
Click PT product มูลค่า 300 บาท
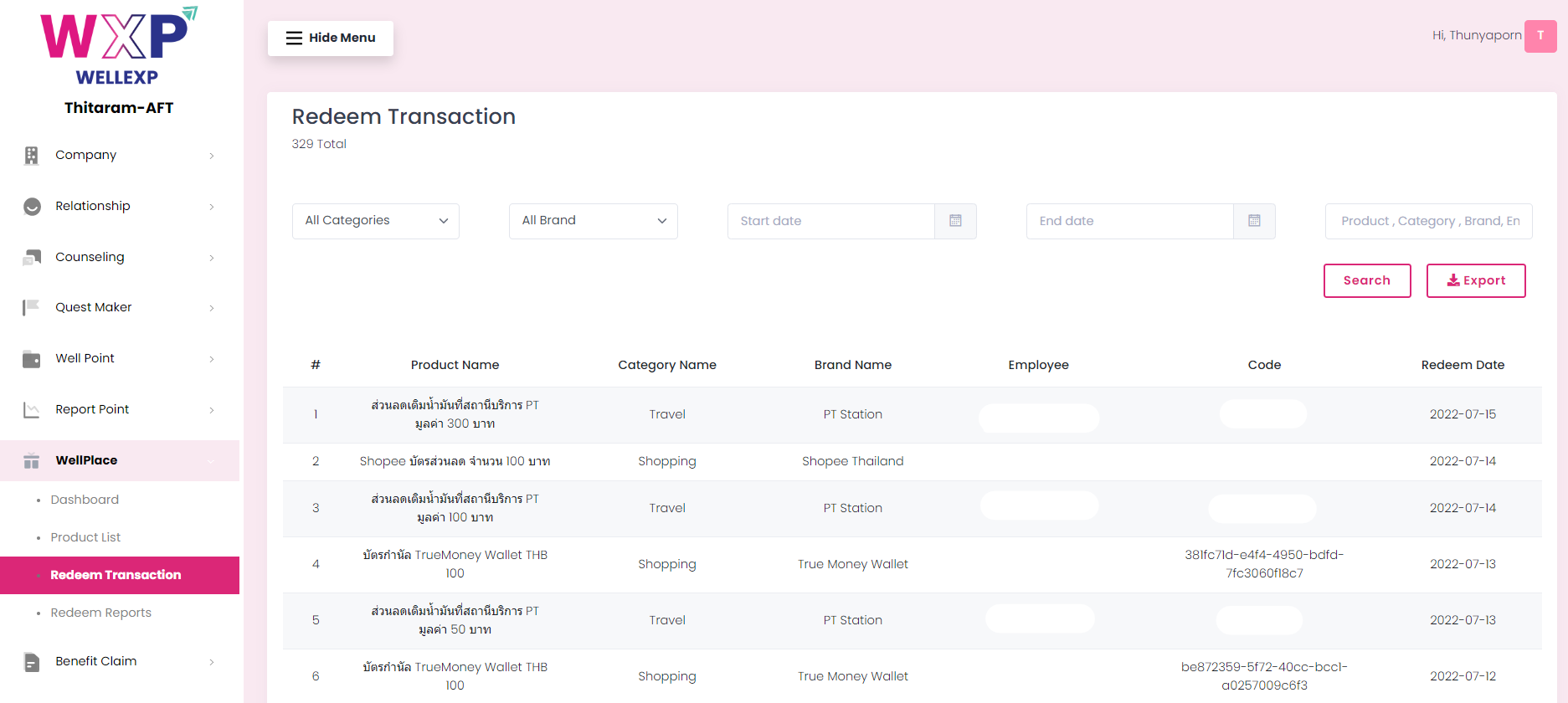455,414
